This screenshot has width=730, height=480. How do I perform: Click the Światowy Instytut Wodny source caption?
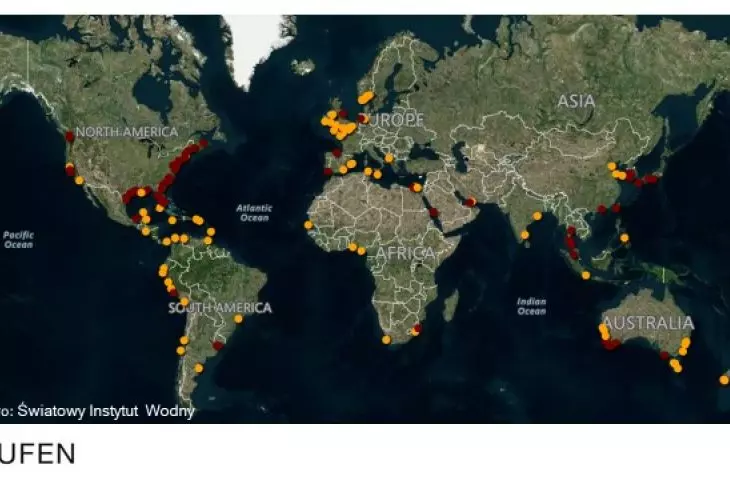click(105, 411)
